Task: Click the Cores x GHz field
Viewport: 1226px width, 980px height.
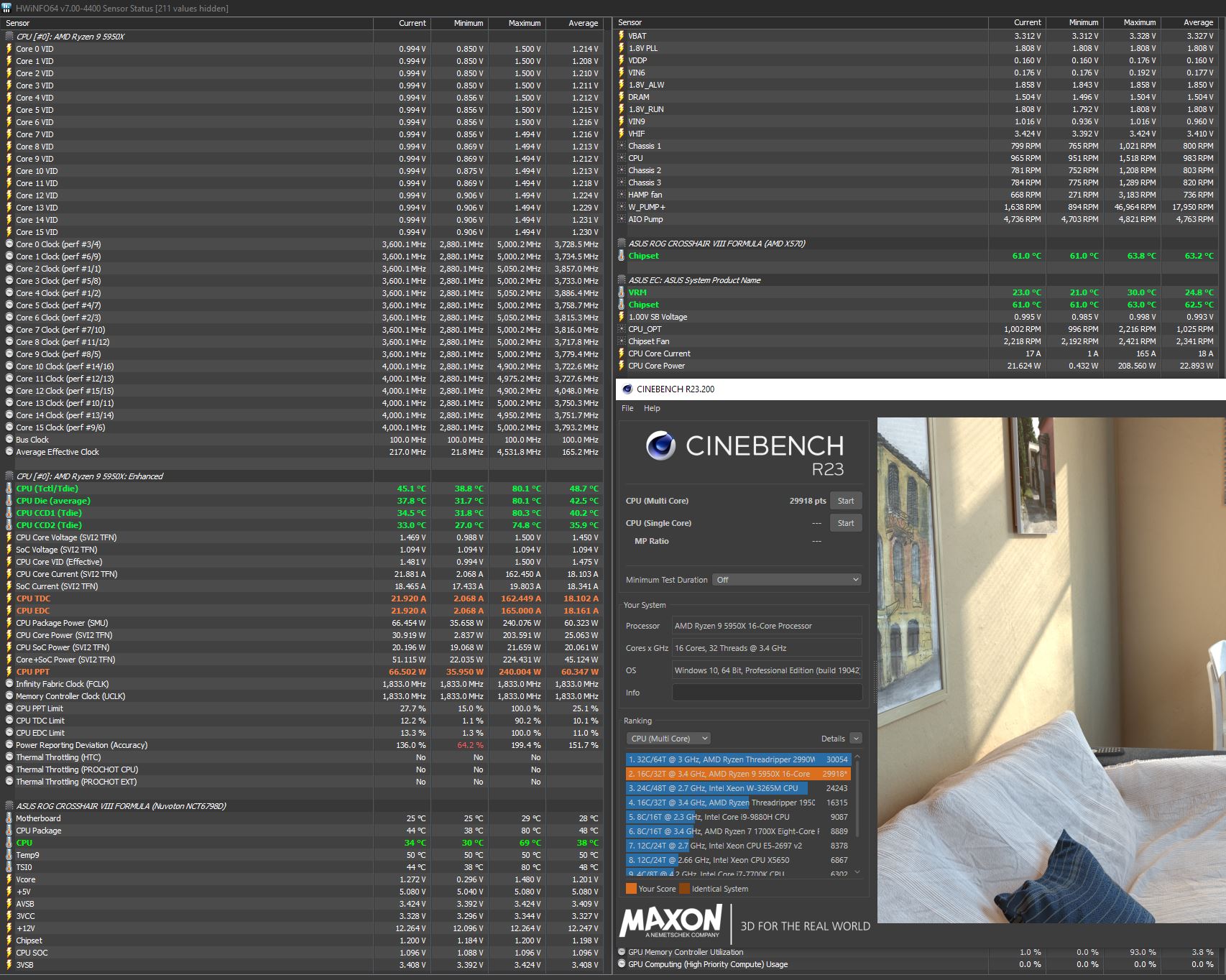Action: 767,648
